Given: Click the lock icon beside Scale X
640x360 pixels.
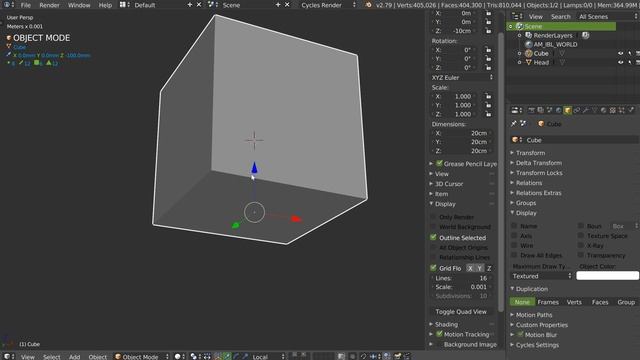Looking at the screenshot, I should coord(488,96).
